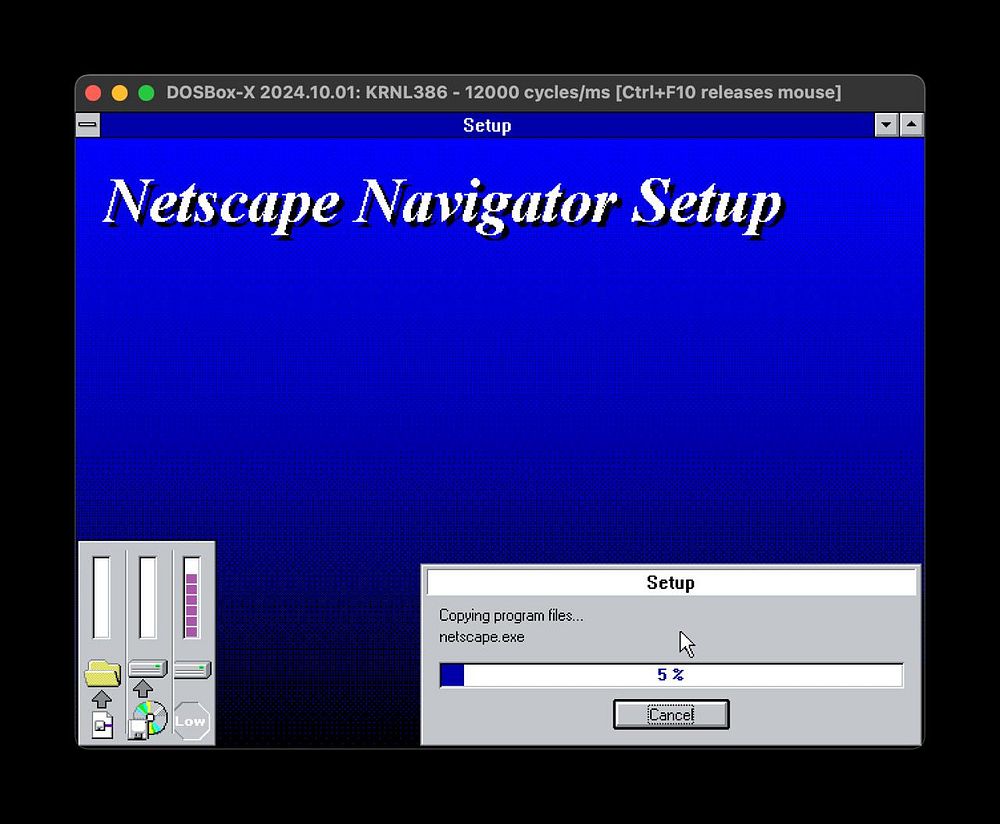The height and width of the screenshot is (824, 1000).
Task: Click the Copying program files label
Action: (x=511, y=615)
